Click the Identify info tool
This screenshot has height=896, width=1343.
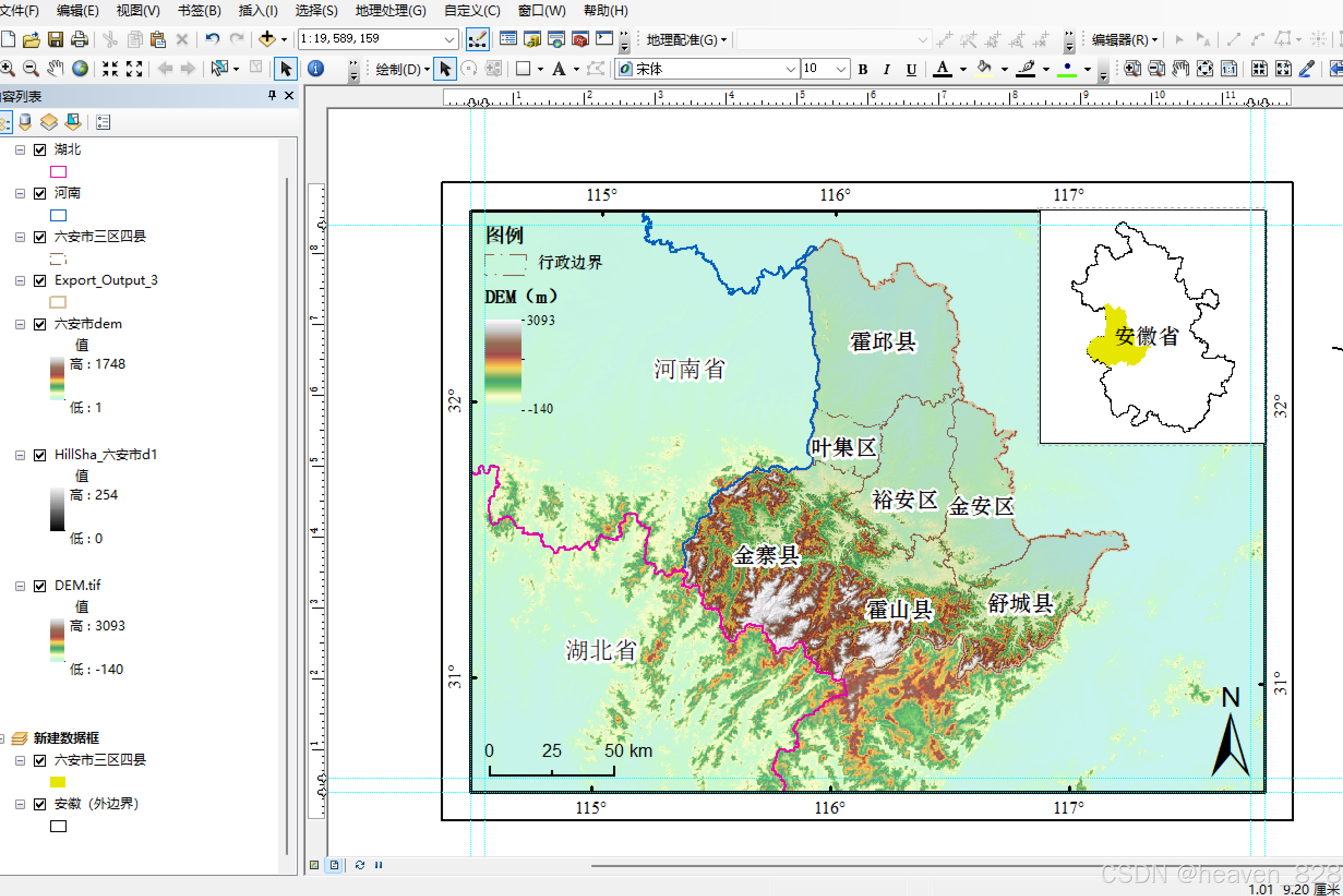click(315, 69)
